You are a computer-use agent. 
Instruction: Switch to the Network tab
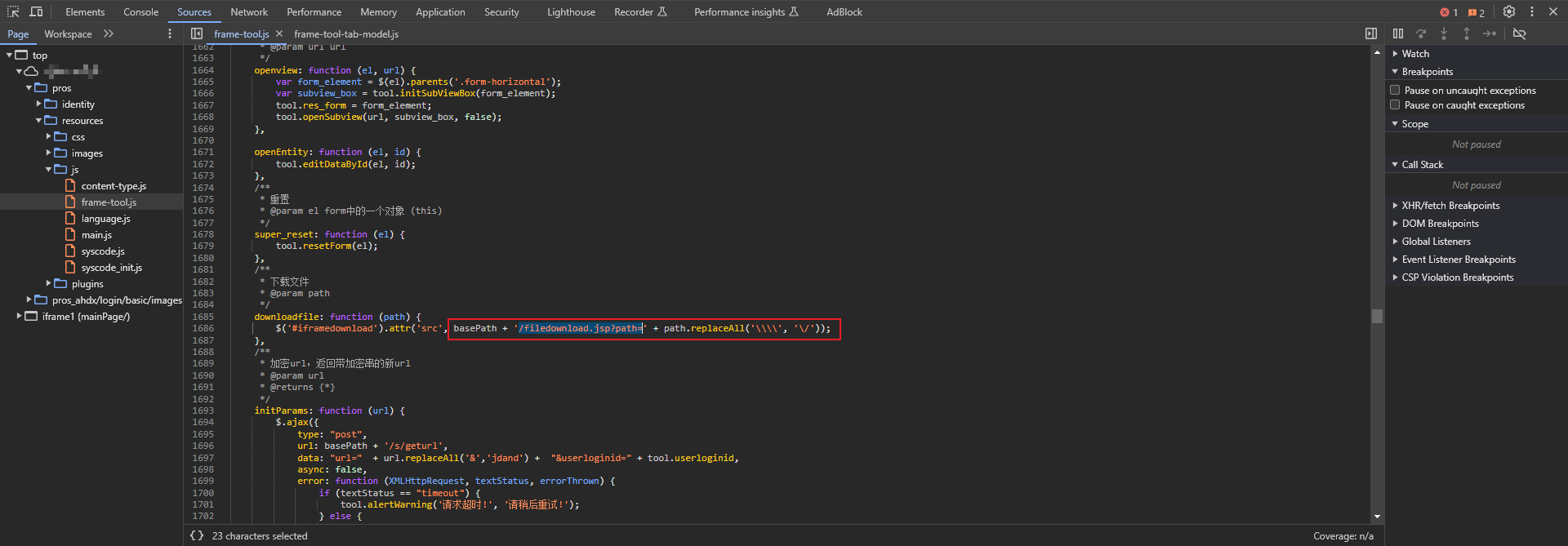(249, 12)
